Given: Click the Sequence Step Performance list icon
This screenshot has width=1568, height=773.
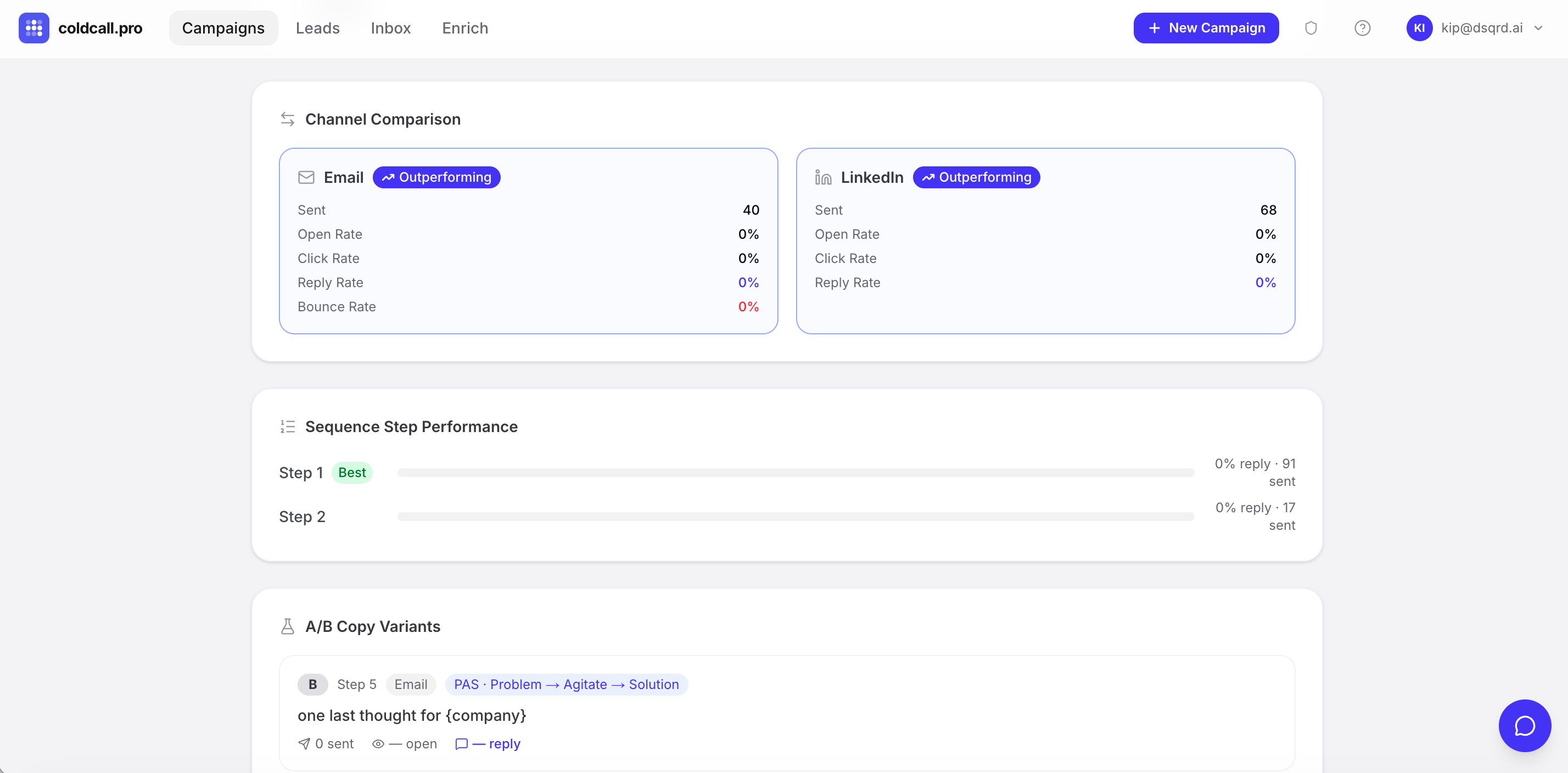Looking at the screenshot, I should [x=287, y=427].
